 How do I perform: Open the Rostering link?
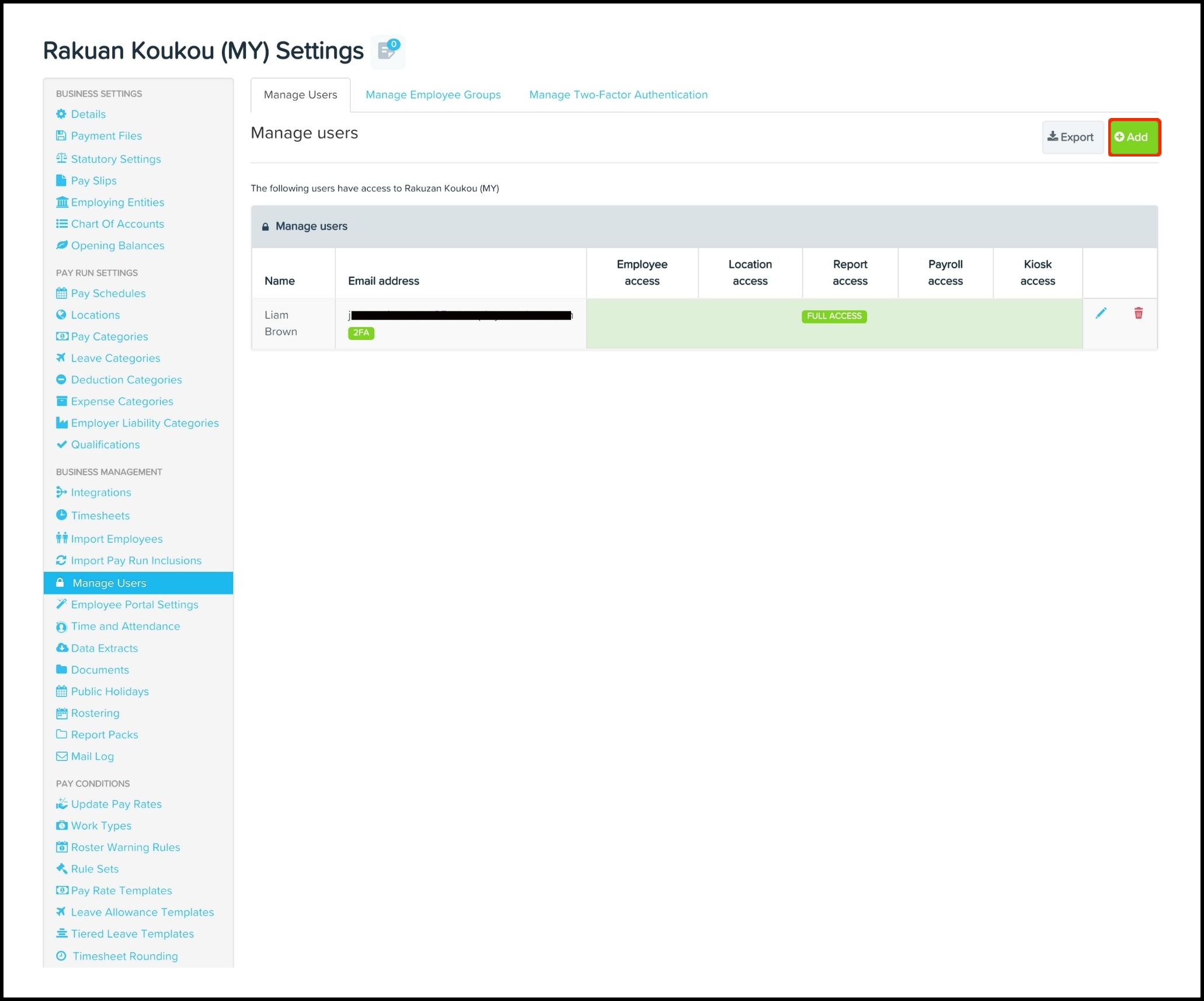[x=95, y=713]
